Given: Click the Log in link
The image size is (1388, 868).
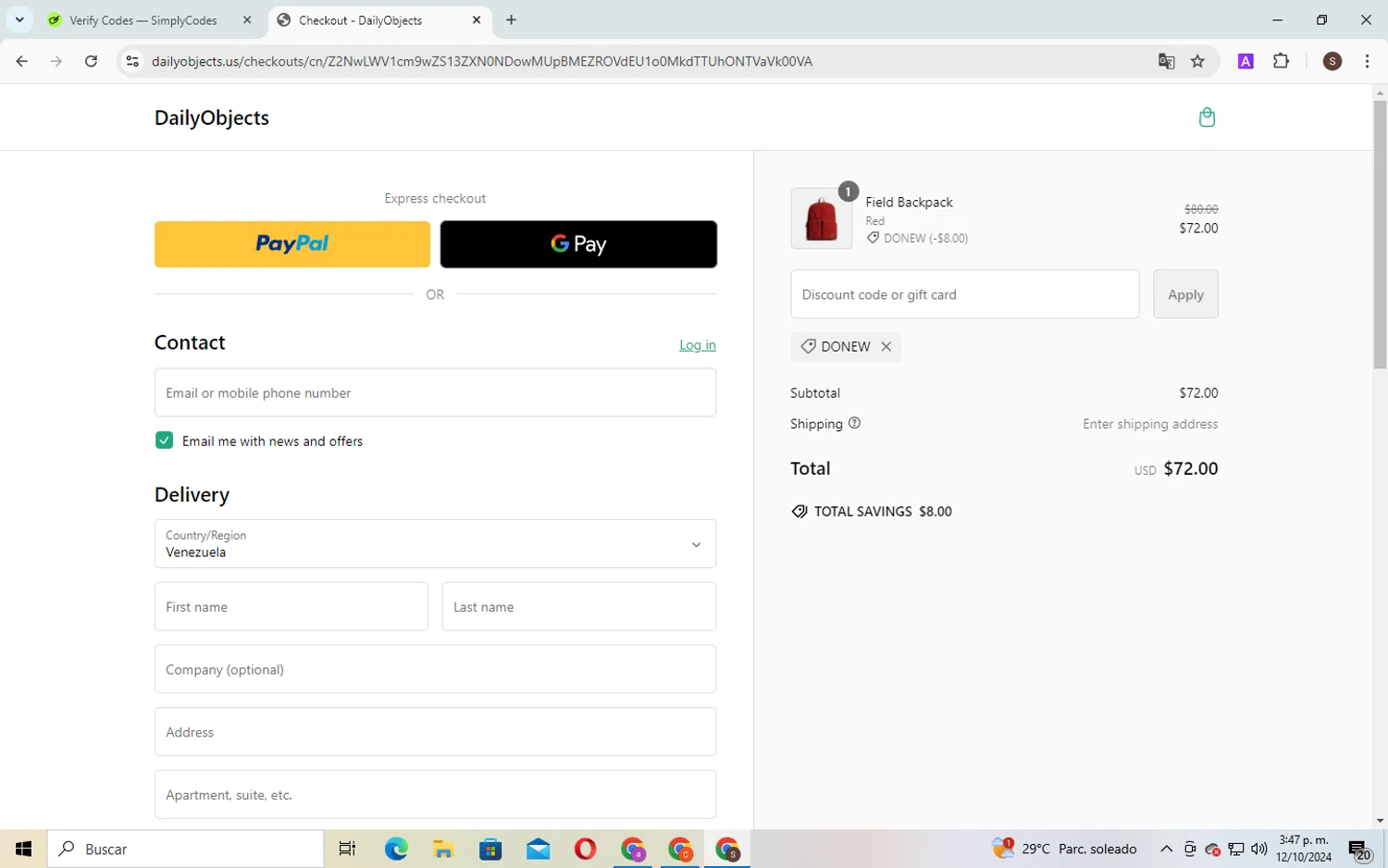Looking at the screenshot, I should point(698,345).
